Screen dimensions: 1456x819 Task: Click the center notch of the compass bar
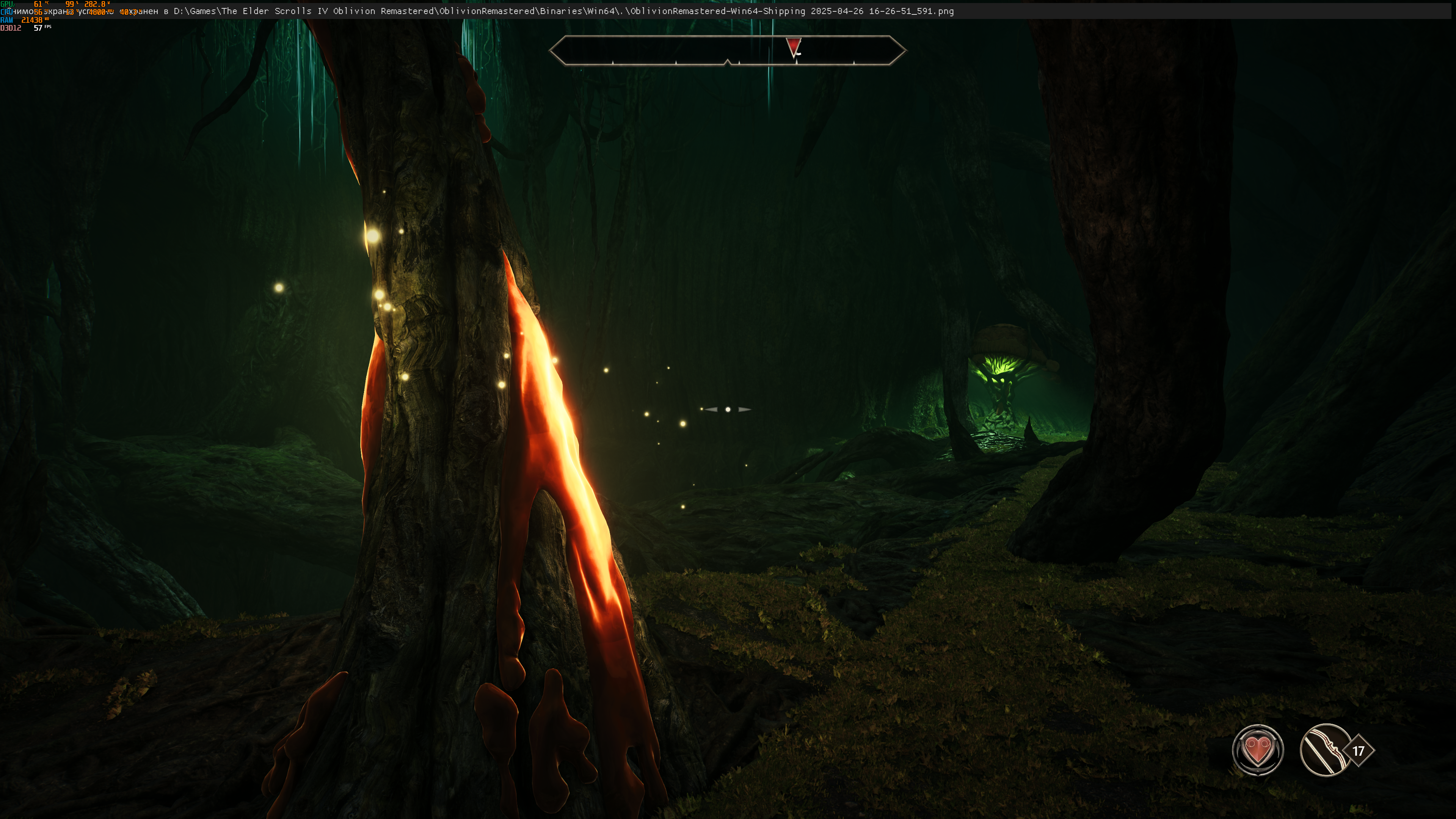(728, 61)
